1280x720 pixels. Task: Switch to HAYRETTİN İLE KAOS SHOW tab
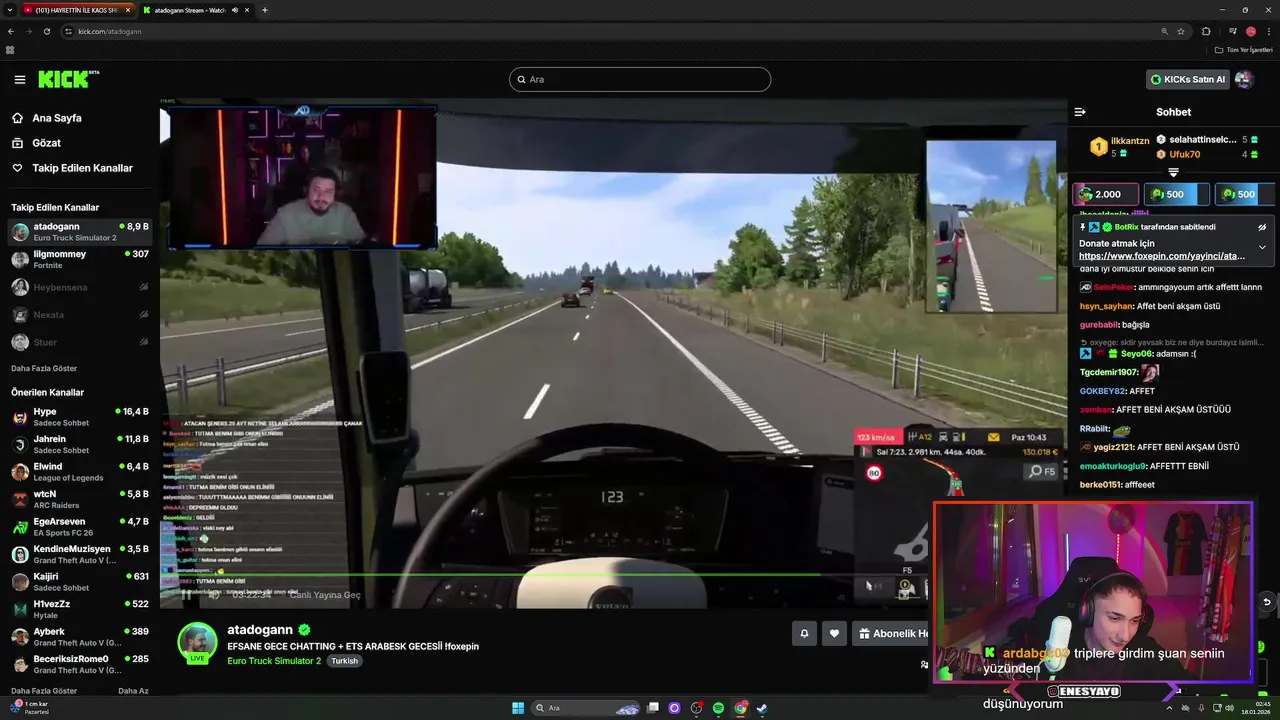76,10
